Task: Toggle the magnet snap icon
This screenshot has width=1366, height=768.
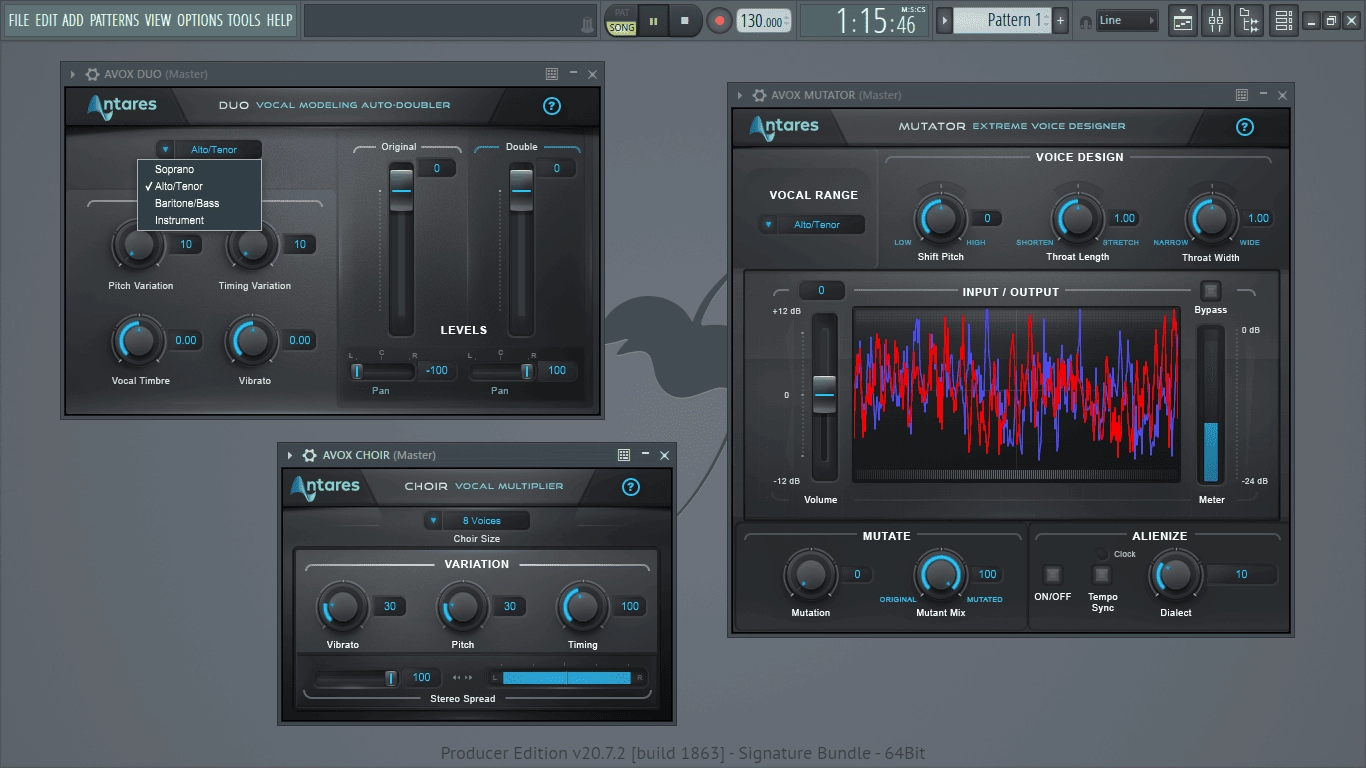Action: point(1086,21)
